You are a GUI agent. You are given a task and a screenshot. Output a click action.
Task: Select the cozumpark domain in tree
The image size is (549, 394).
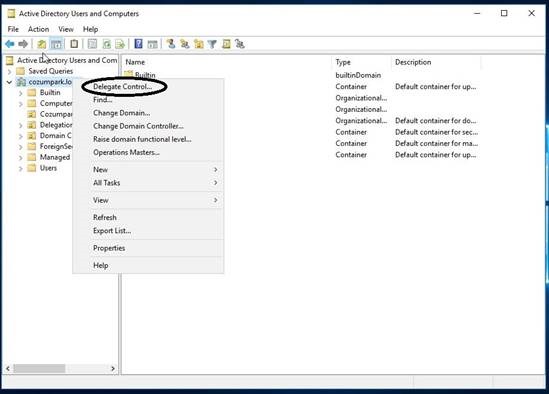tap(50, 82)
